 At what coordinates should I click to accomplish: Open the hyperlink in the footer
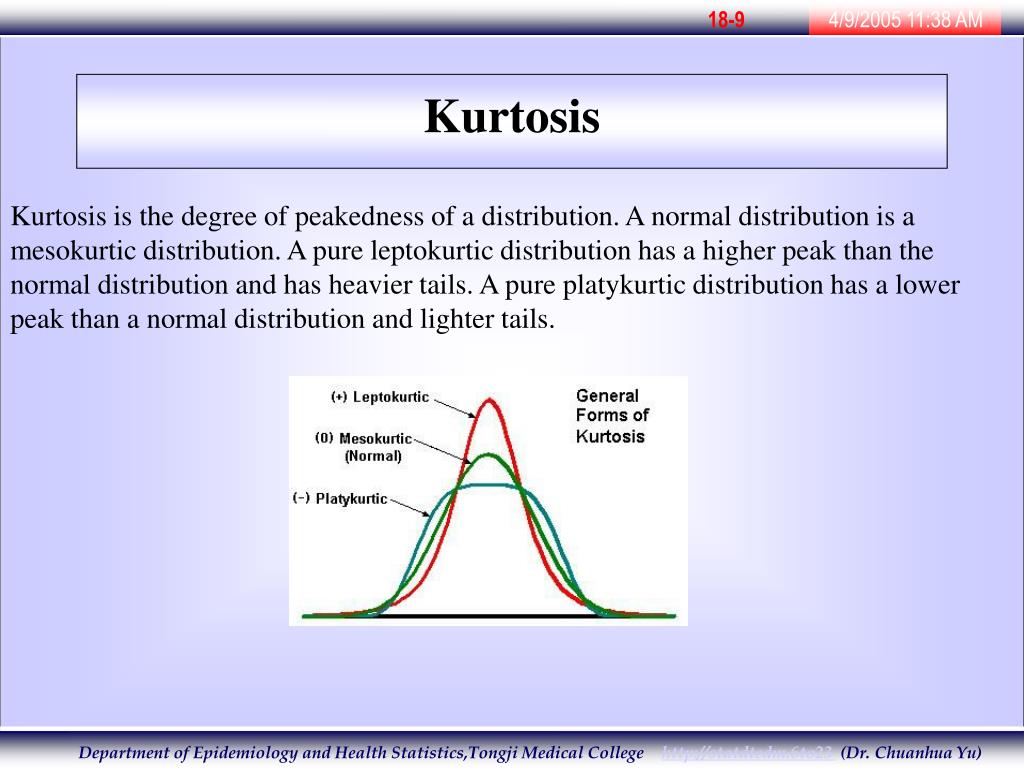point(746,753)
